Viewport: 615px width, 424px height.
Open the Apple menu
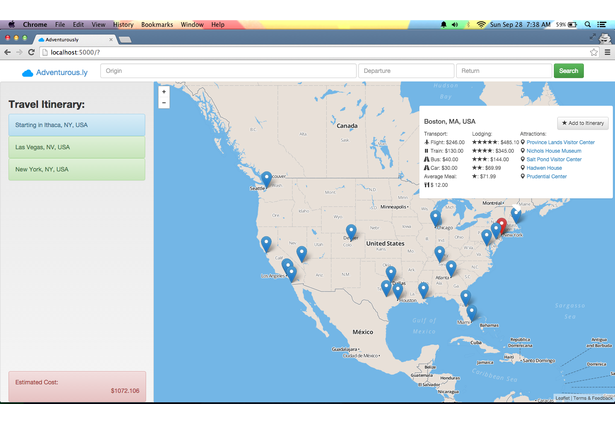(x=12, y=24)
